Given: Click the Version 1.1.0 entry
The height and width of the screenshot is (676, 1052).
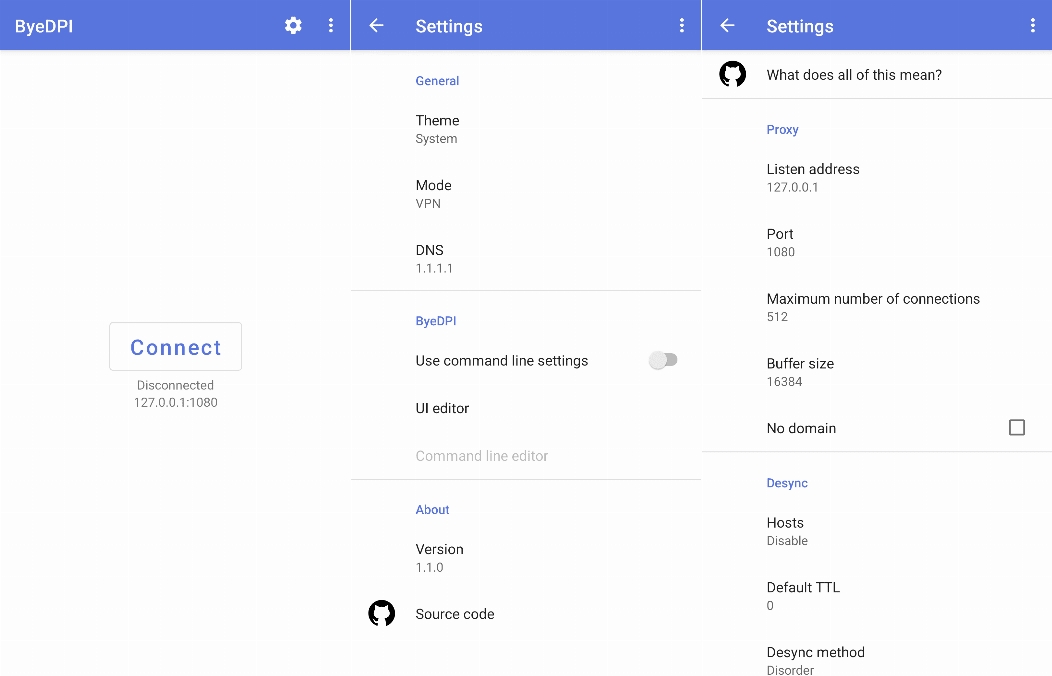Looking at the screenshot, I should [526, 558].
